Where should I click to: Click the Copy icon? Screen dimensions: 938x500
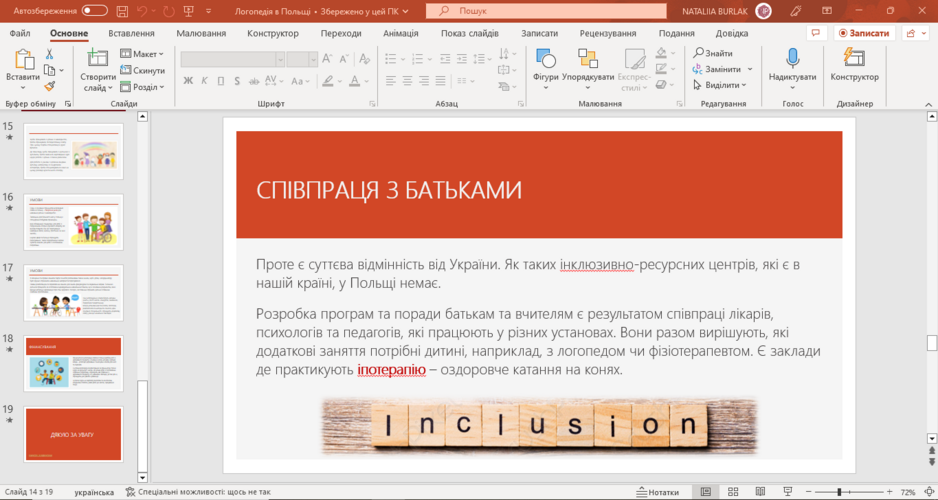point(50,70)
